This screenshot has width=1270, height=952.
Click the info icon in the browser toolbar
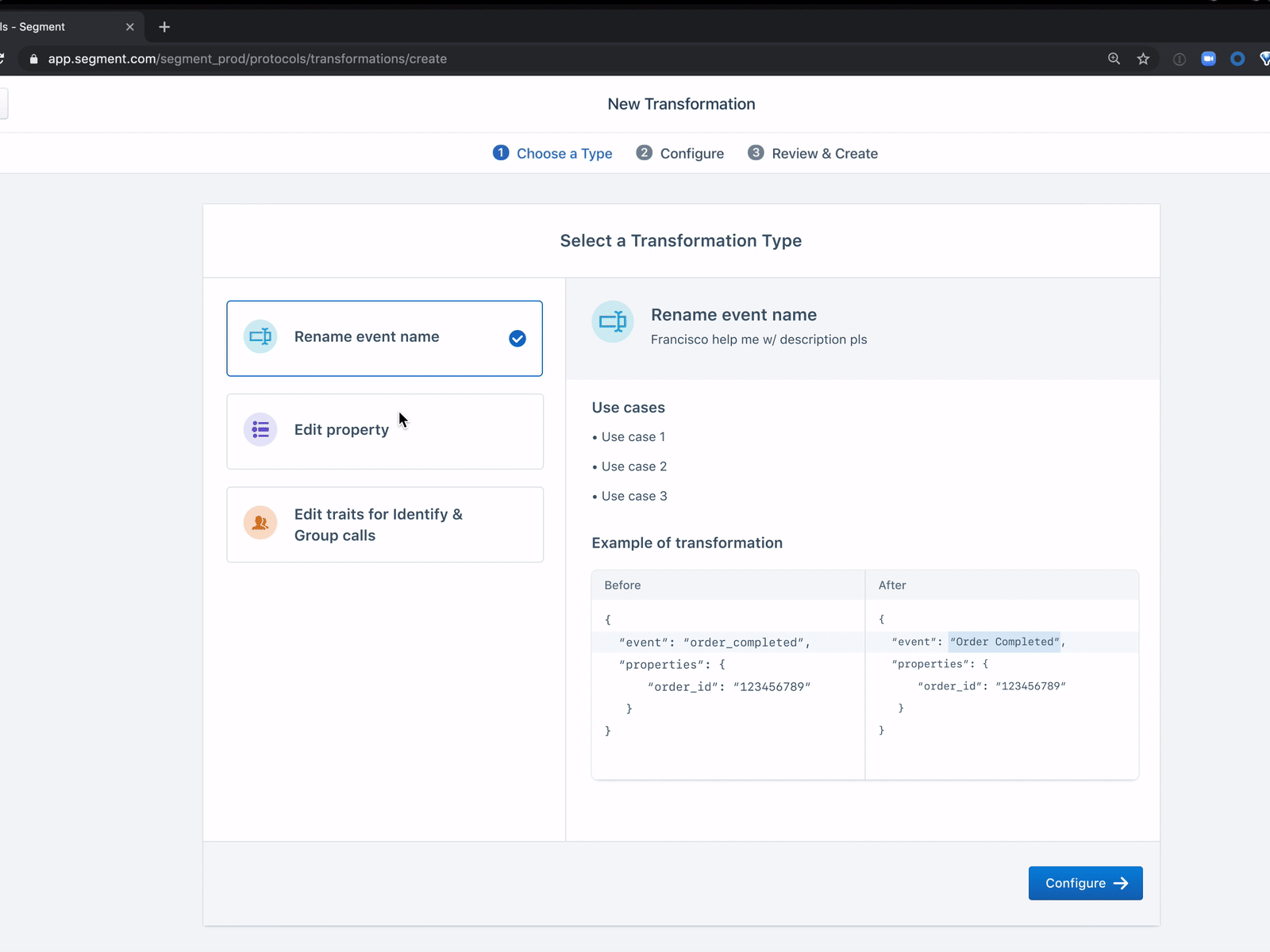click(x=1178, y=59)
